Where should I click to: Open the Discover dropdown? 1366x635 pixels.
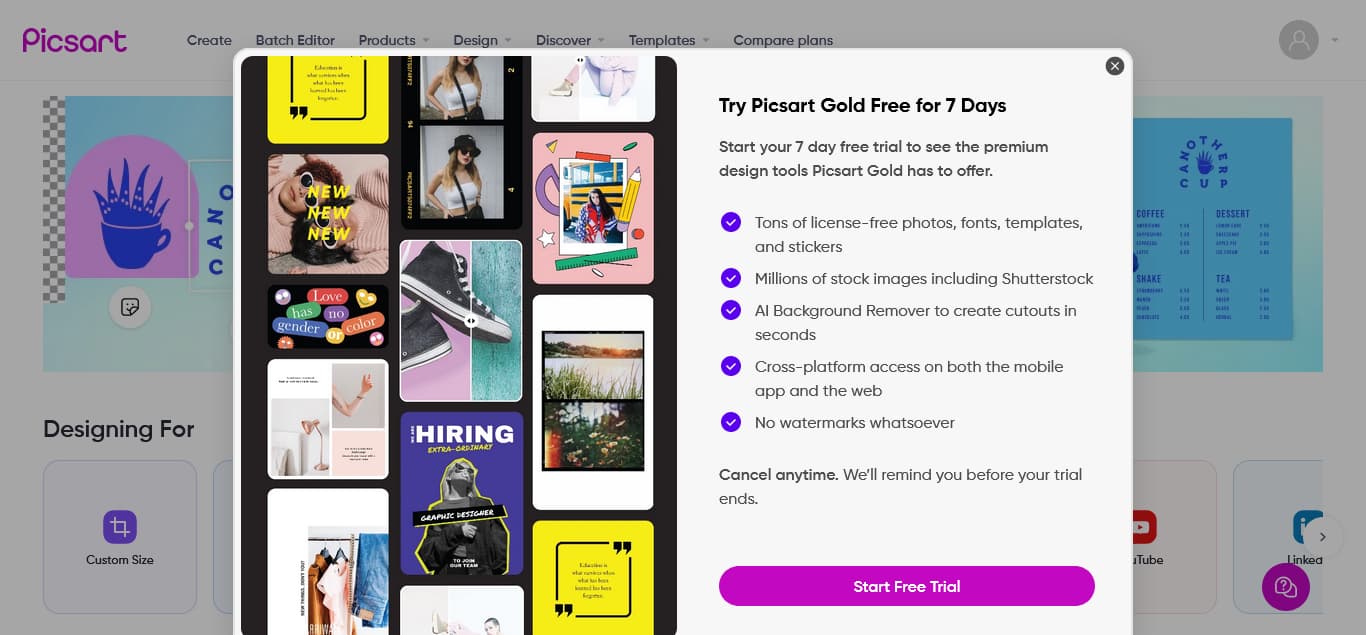(x=563, y=40)
